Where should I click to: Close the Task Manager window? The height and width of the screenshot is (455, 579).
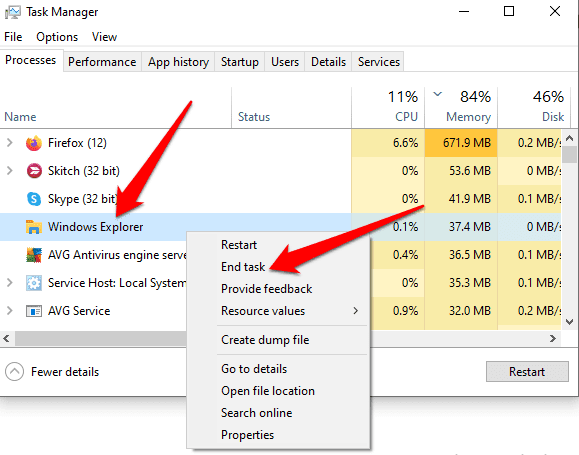click(555, 11)
